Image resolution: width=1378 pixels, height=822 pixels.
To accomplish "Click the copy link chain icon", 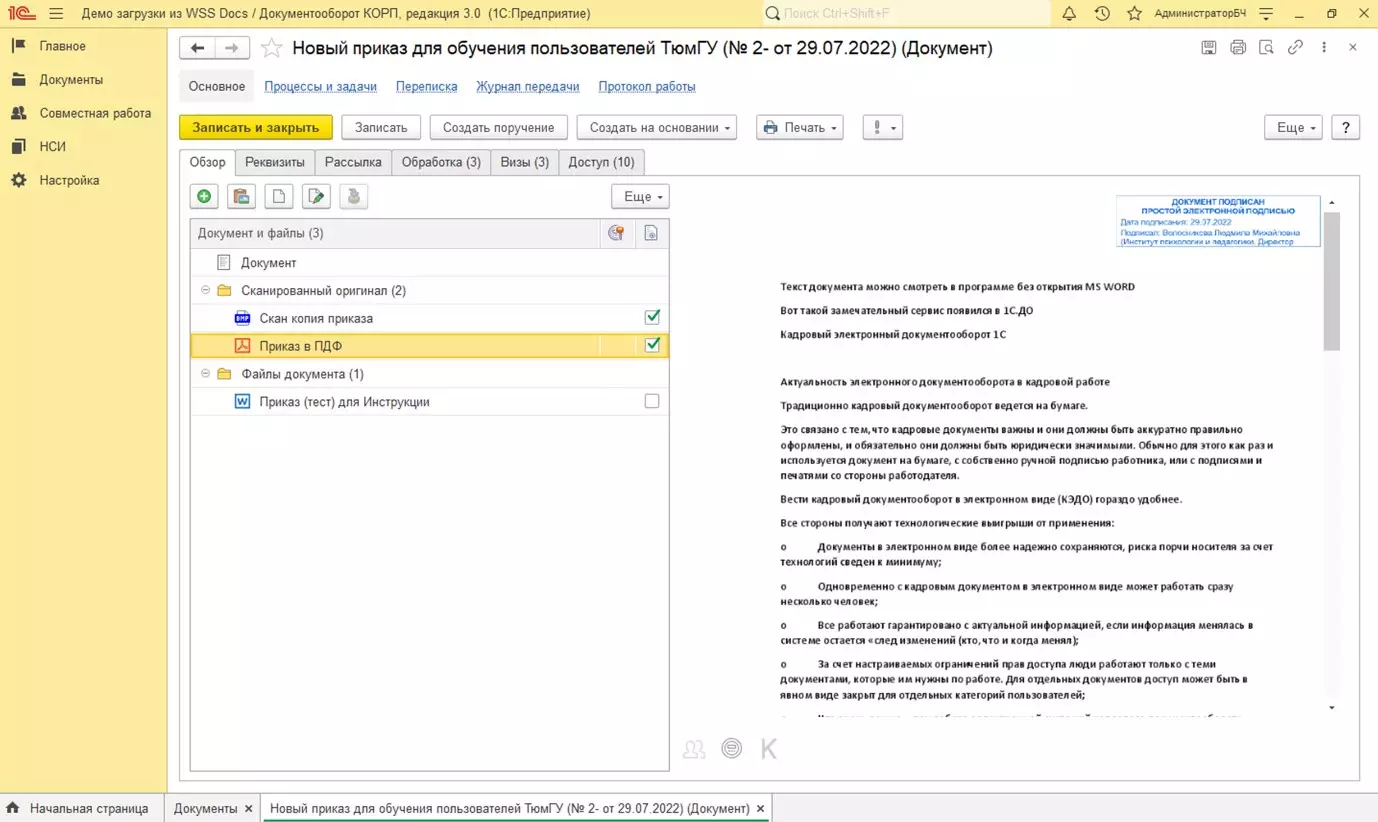I will 1295,47.
